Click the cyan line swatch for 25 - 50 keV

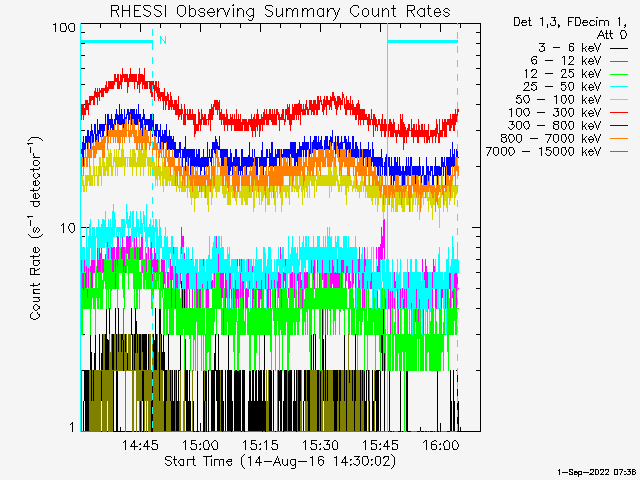pos(619,87)
